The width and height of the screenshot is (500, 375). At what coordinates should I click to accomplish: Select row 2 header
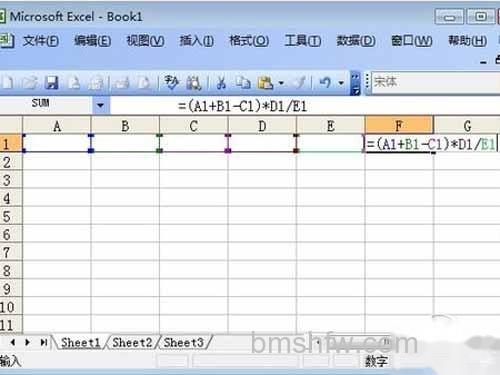click(x=11, y=162)
